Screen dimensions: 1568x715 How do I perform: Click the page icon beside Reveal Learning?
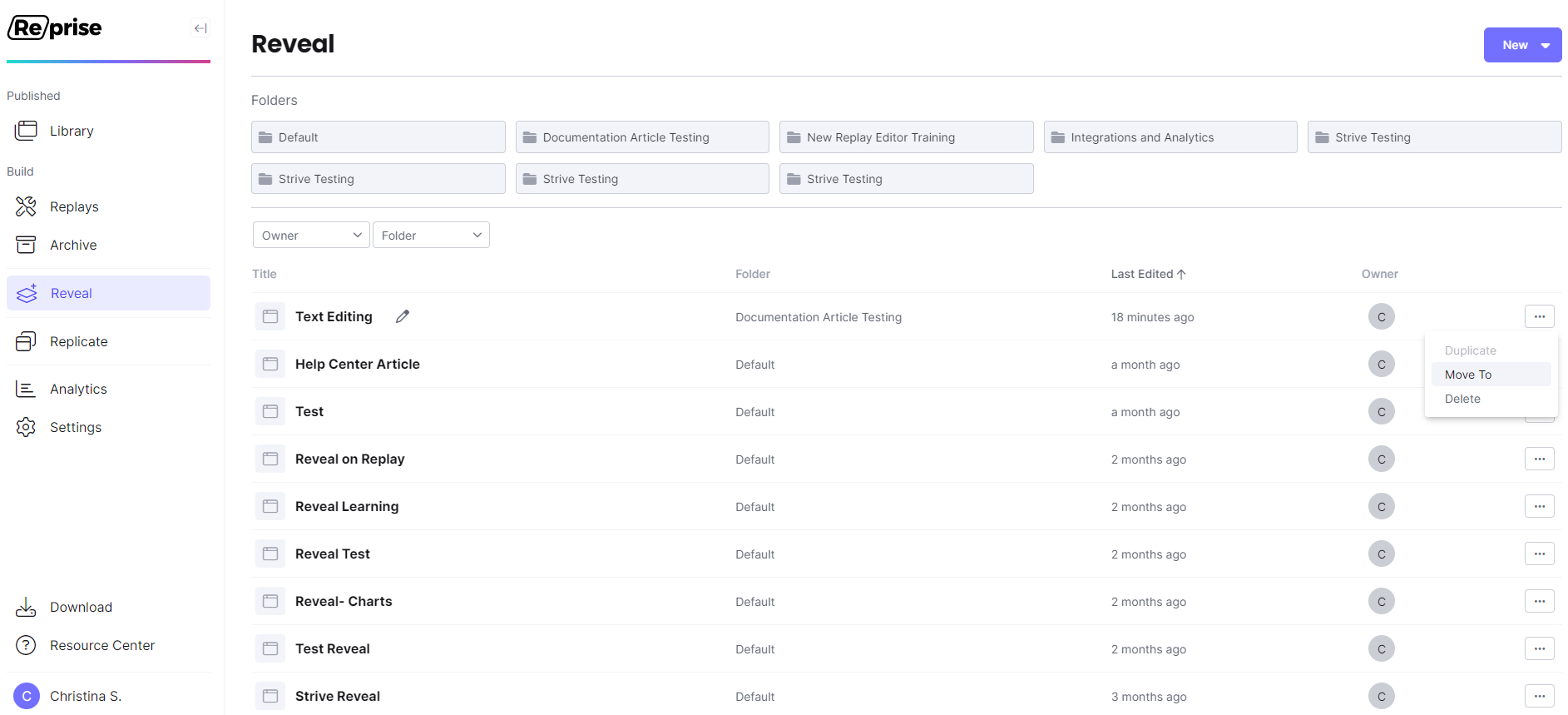click(x=270, y=506)
